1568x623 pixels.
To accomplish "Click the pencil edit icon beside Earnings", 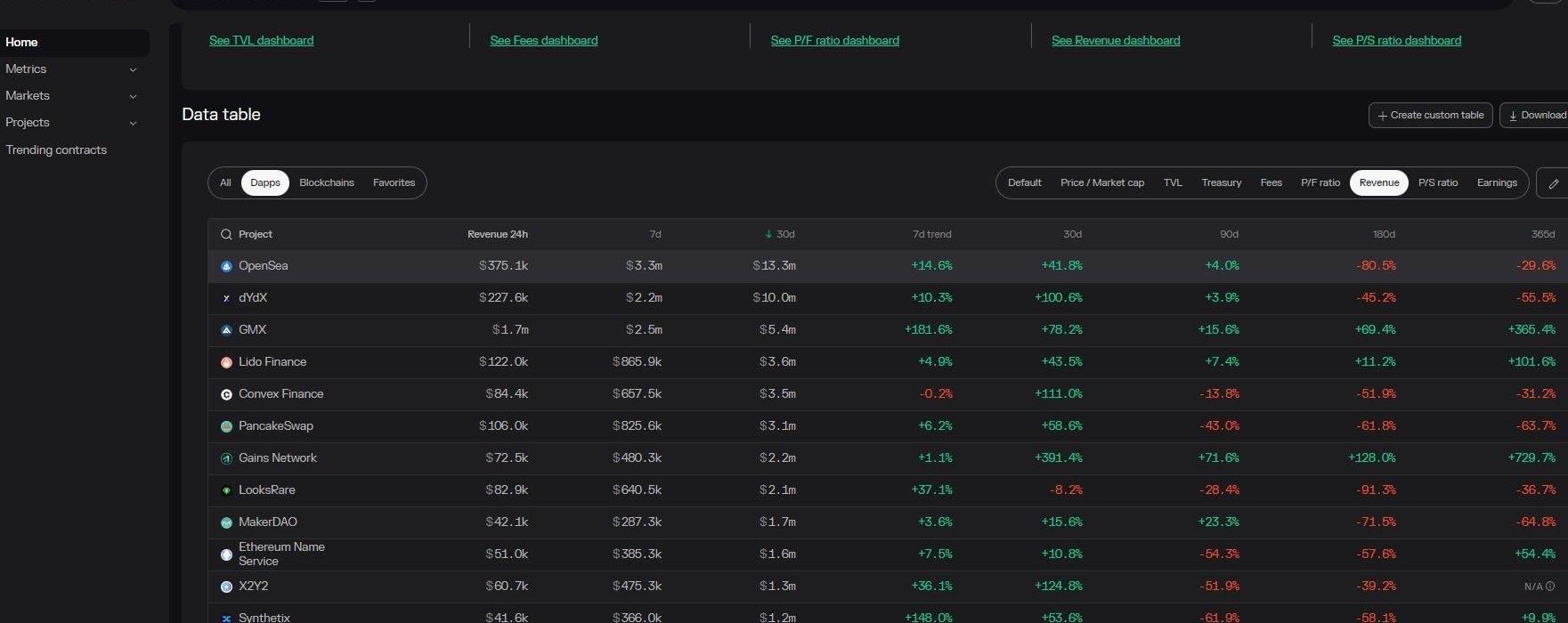I will pyautogui.click(x=1553, y=183).
